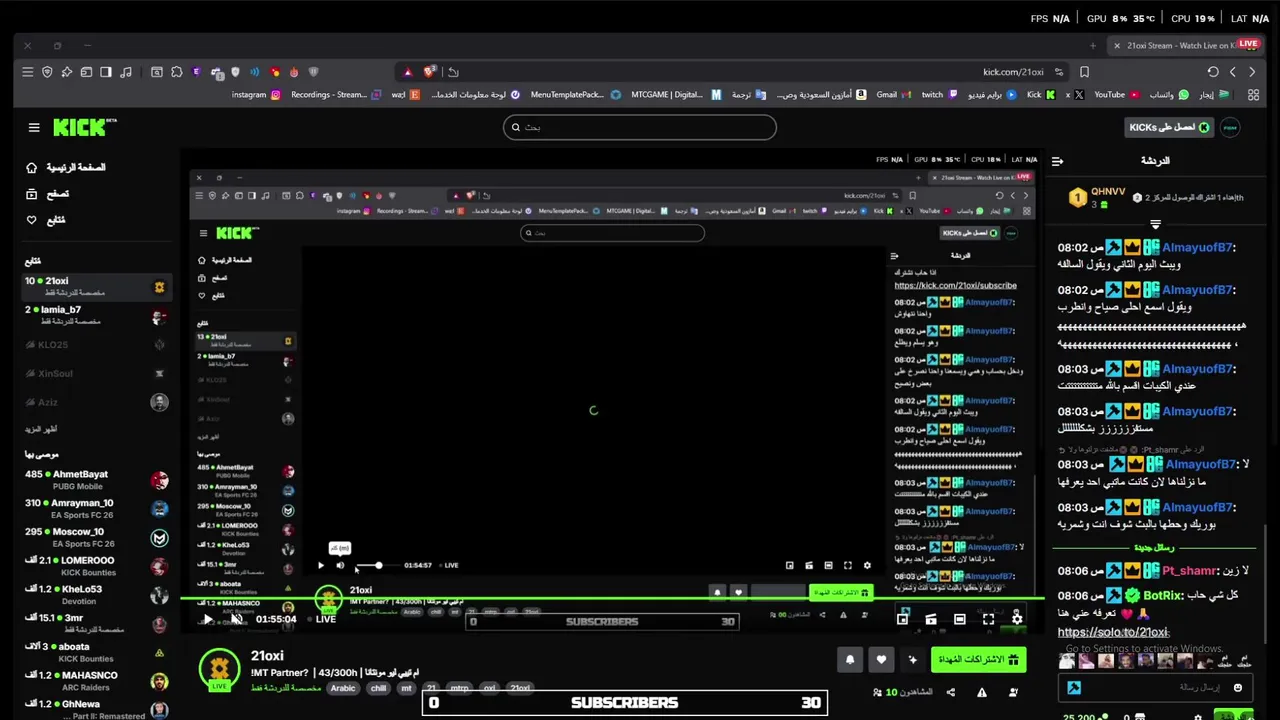Screen dimensions: 1280x720
Task: Click the heart follow button for 21oxi
Action: (x=881, y=659)
